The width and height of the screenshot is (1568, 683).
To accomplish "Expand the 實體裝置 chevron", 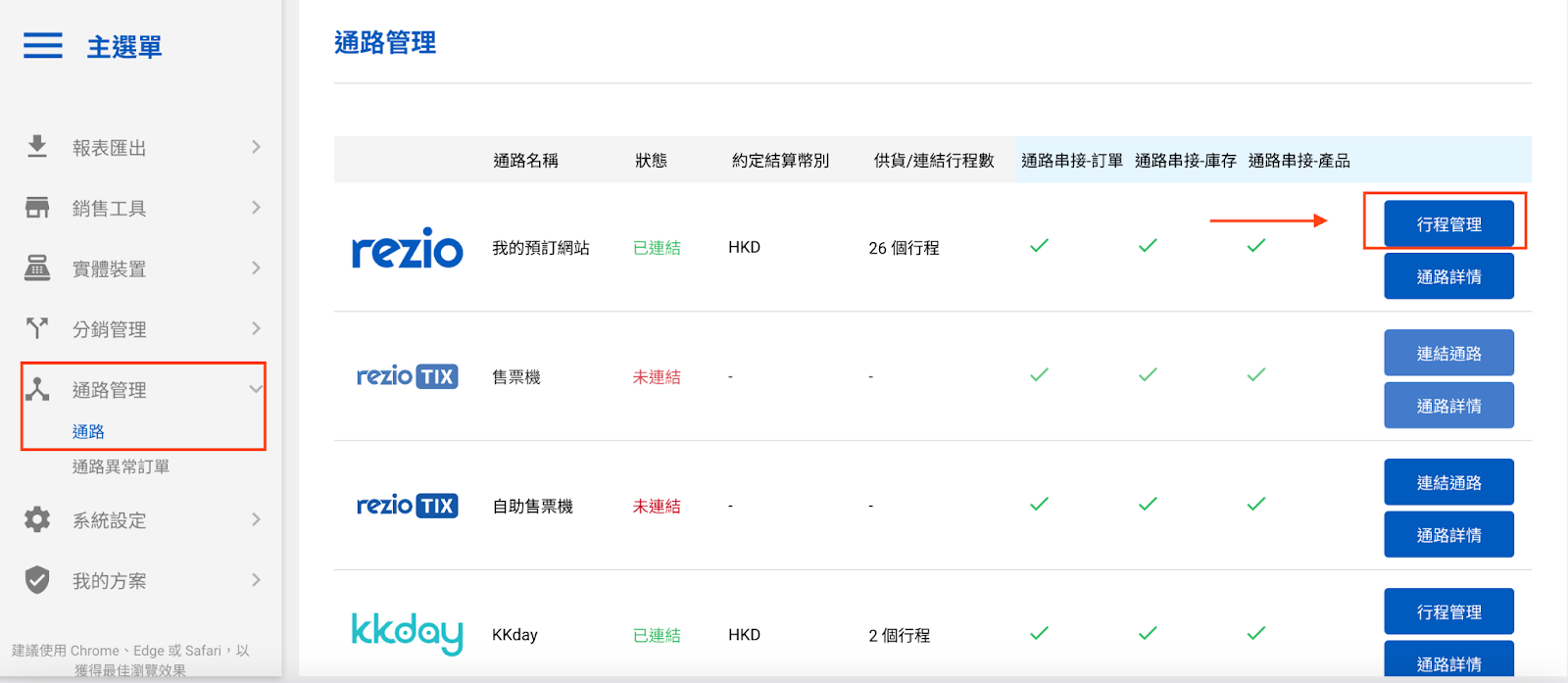I will click(256, 268).
